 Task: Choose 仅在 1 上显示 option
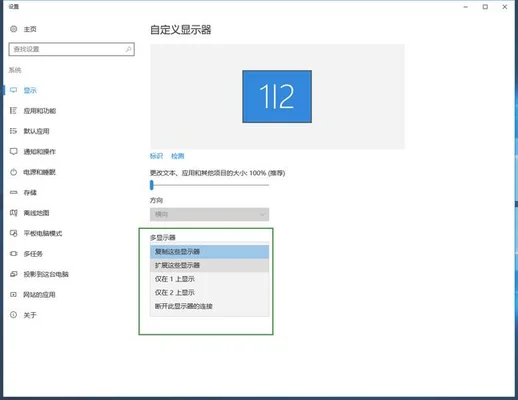tap(209, 279)
